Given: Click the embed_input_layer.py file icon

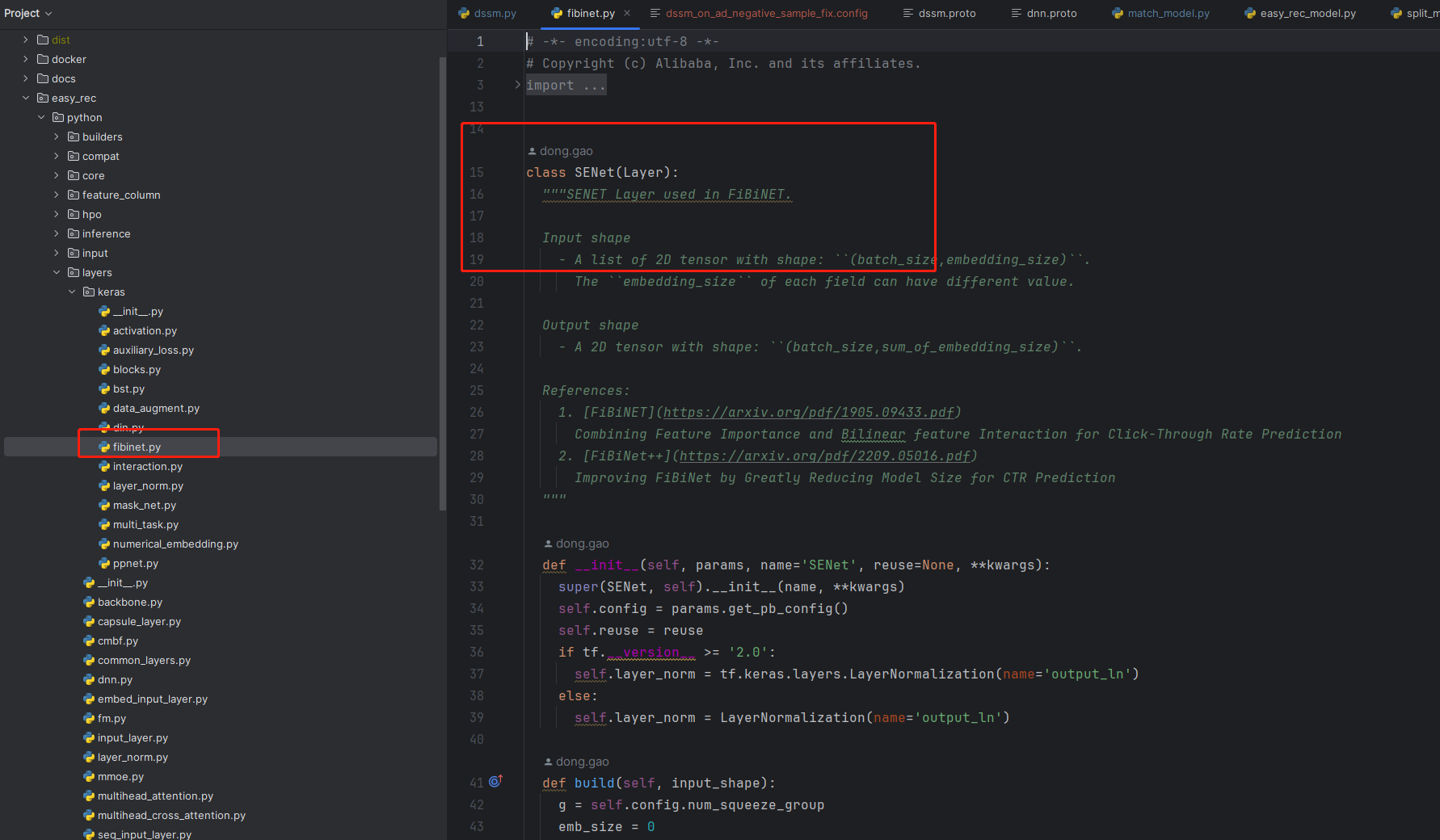Looking at the screenshot, I should coord(89,699).
